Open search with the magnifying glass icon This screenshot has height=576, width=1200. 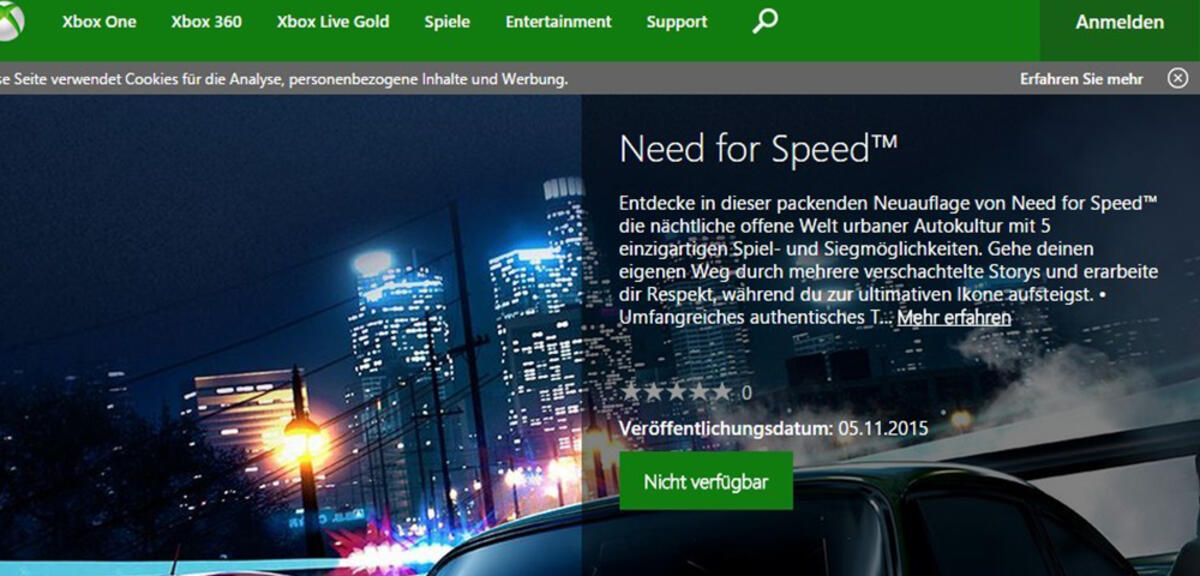pyautogui.click(x=765, y=21)
